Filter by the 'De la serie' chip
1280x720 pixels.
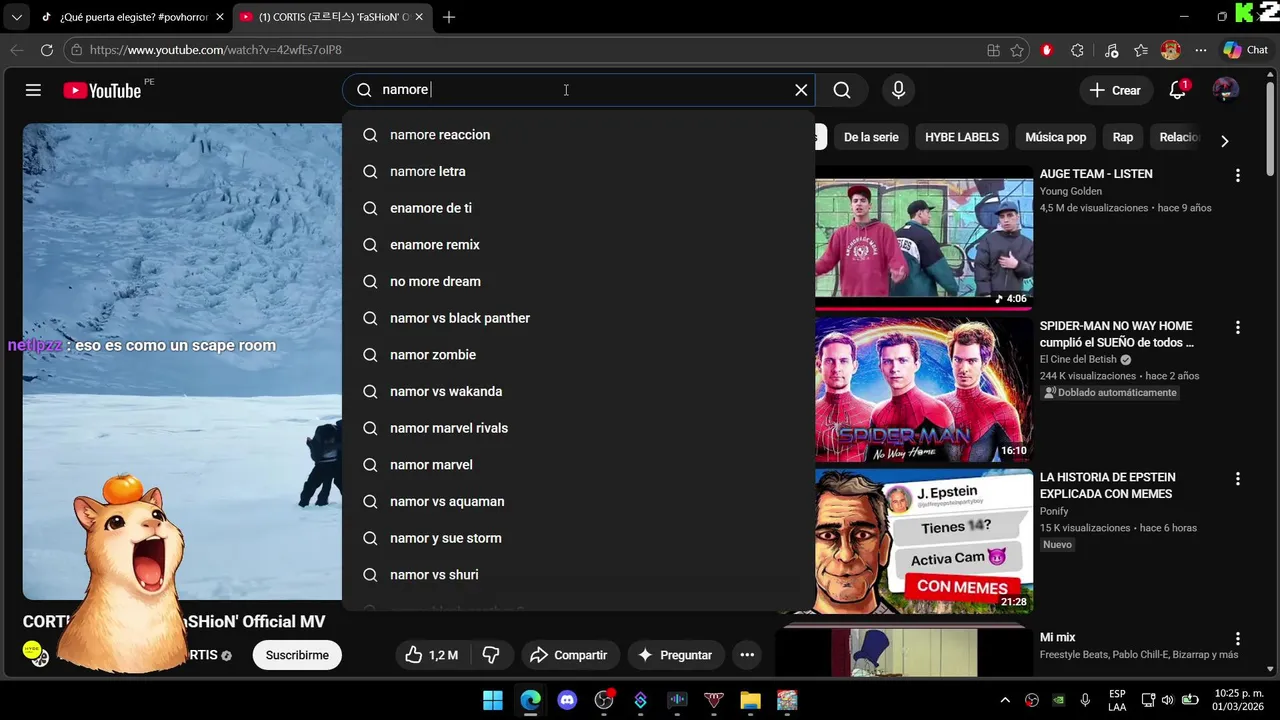coord(871,137)
